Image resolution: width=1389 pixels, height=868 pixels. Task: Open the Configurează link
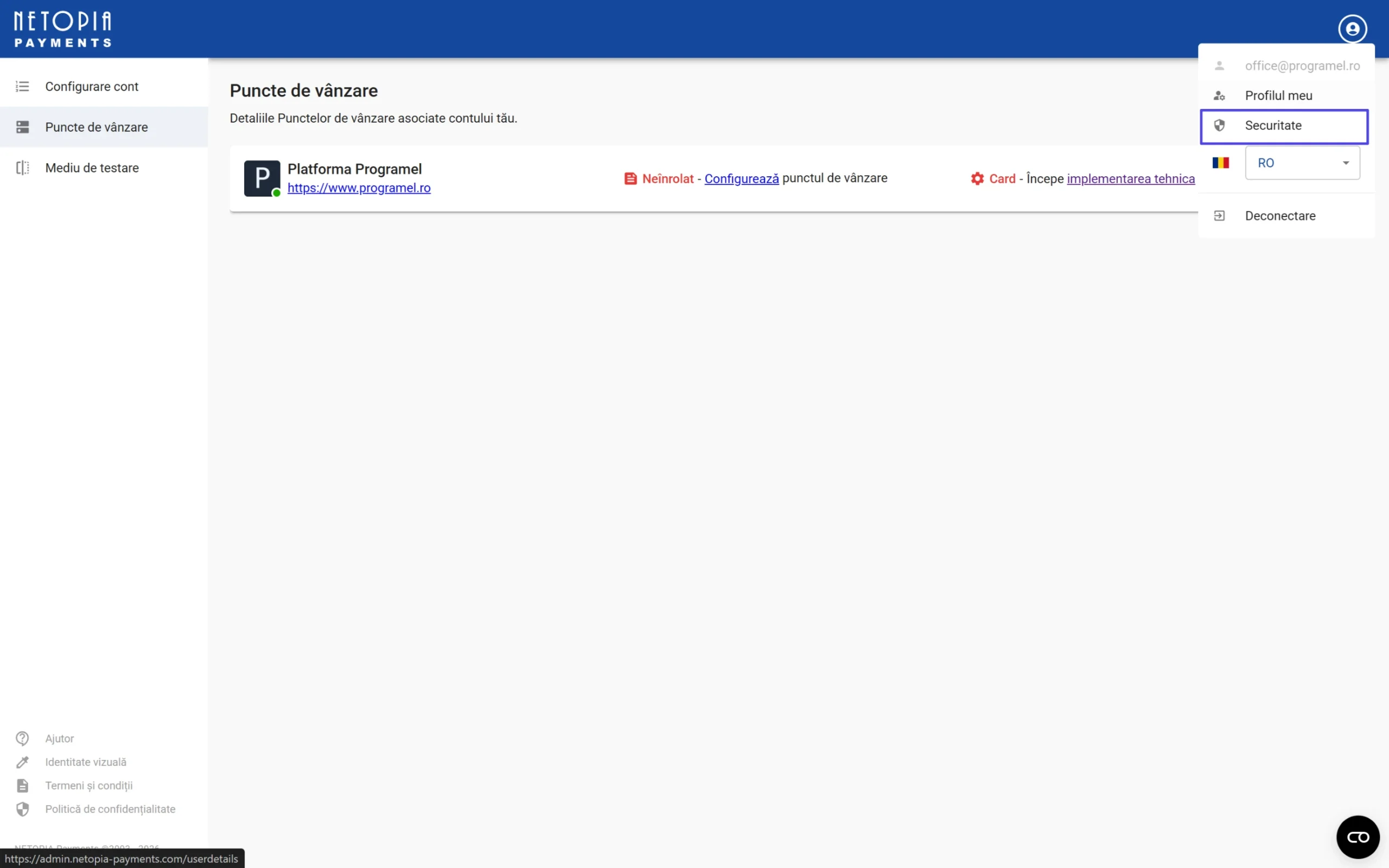point(742,178)
